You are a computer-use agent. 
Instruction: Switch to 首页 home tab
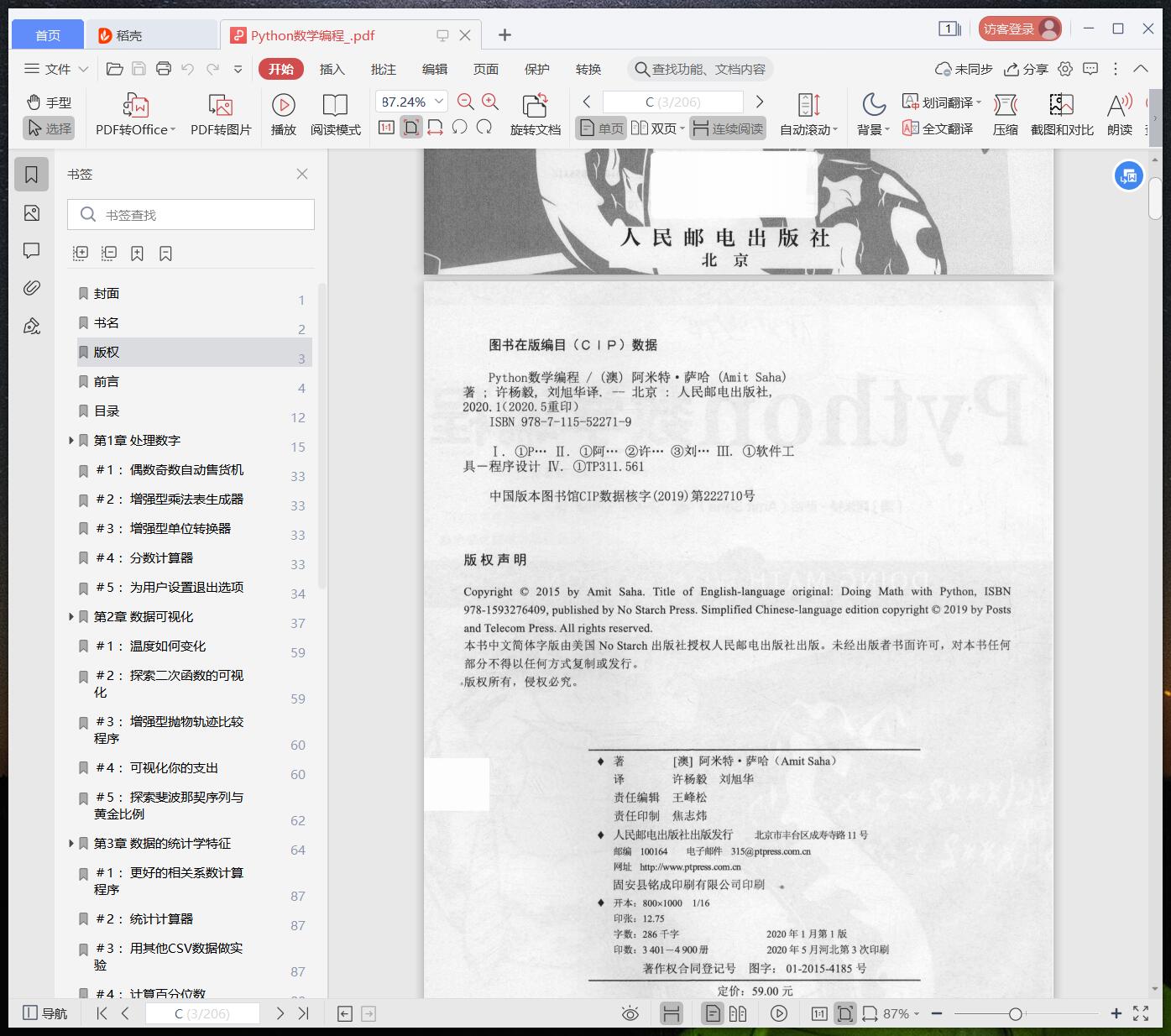coord(48,34)
